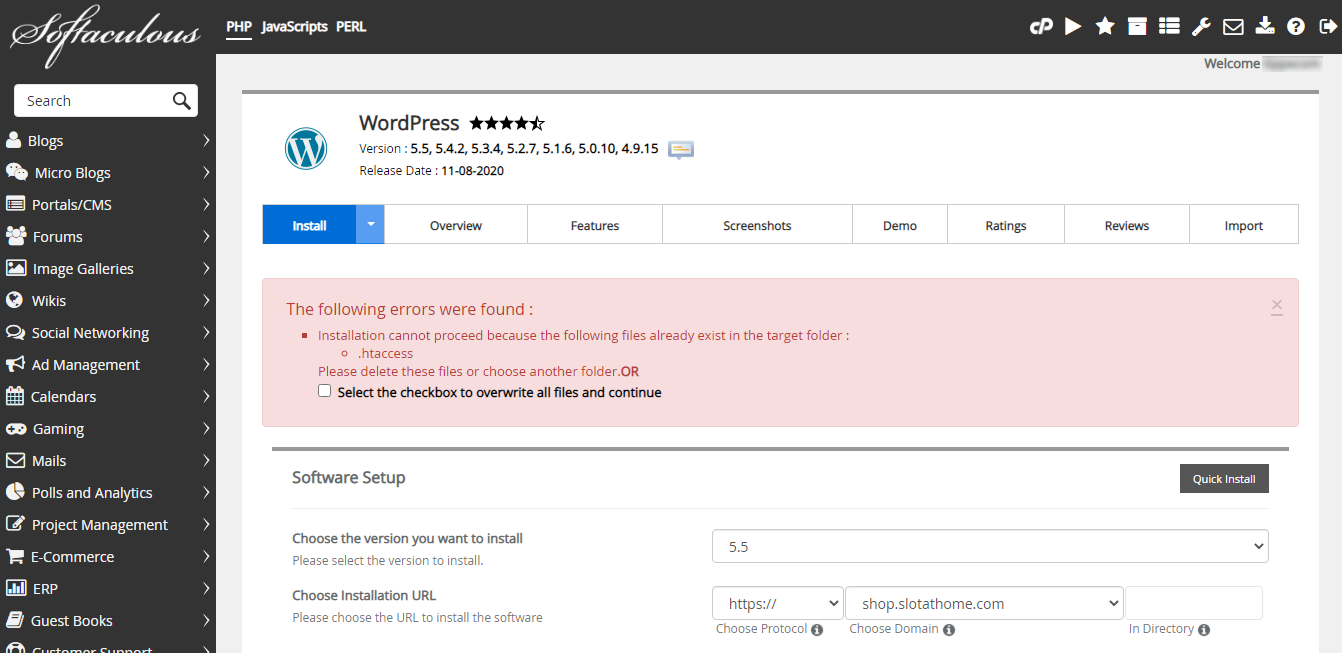Switch to the Screenshots tab
The image size is (1342, 653).
coord(757,226)
